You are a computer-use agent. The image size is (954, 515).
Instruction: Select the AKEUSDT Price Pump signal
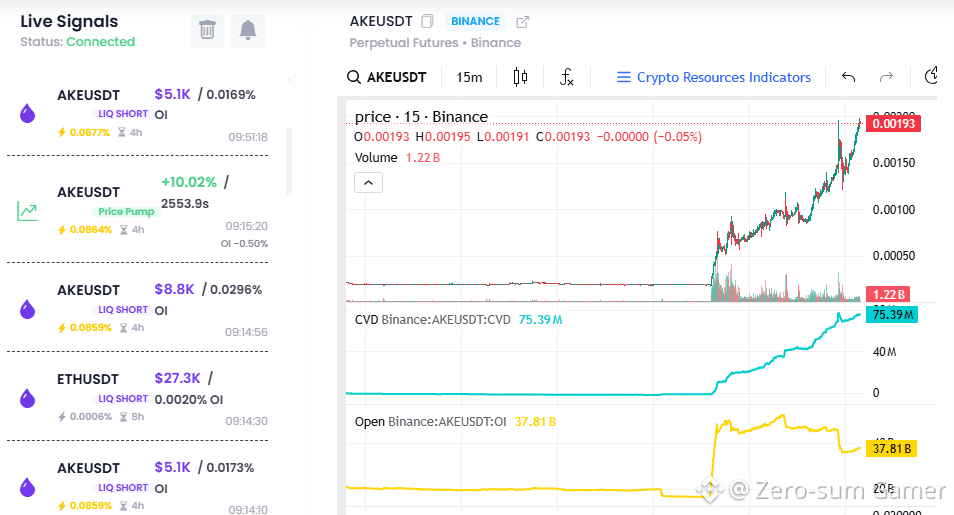point(138,210)
